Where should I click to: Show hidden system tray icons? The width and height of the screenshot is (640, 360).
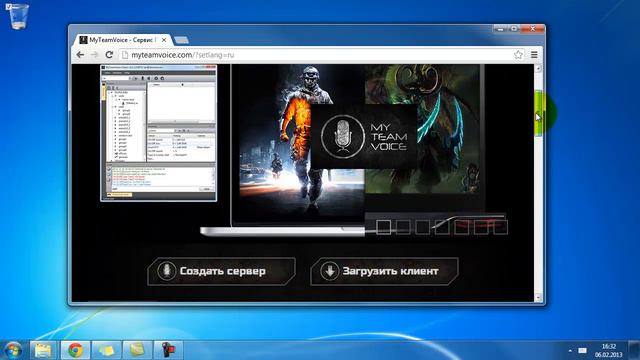pos(570,351)
